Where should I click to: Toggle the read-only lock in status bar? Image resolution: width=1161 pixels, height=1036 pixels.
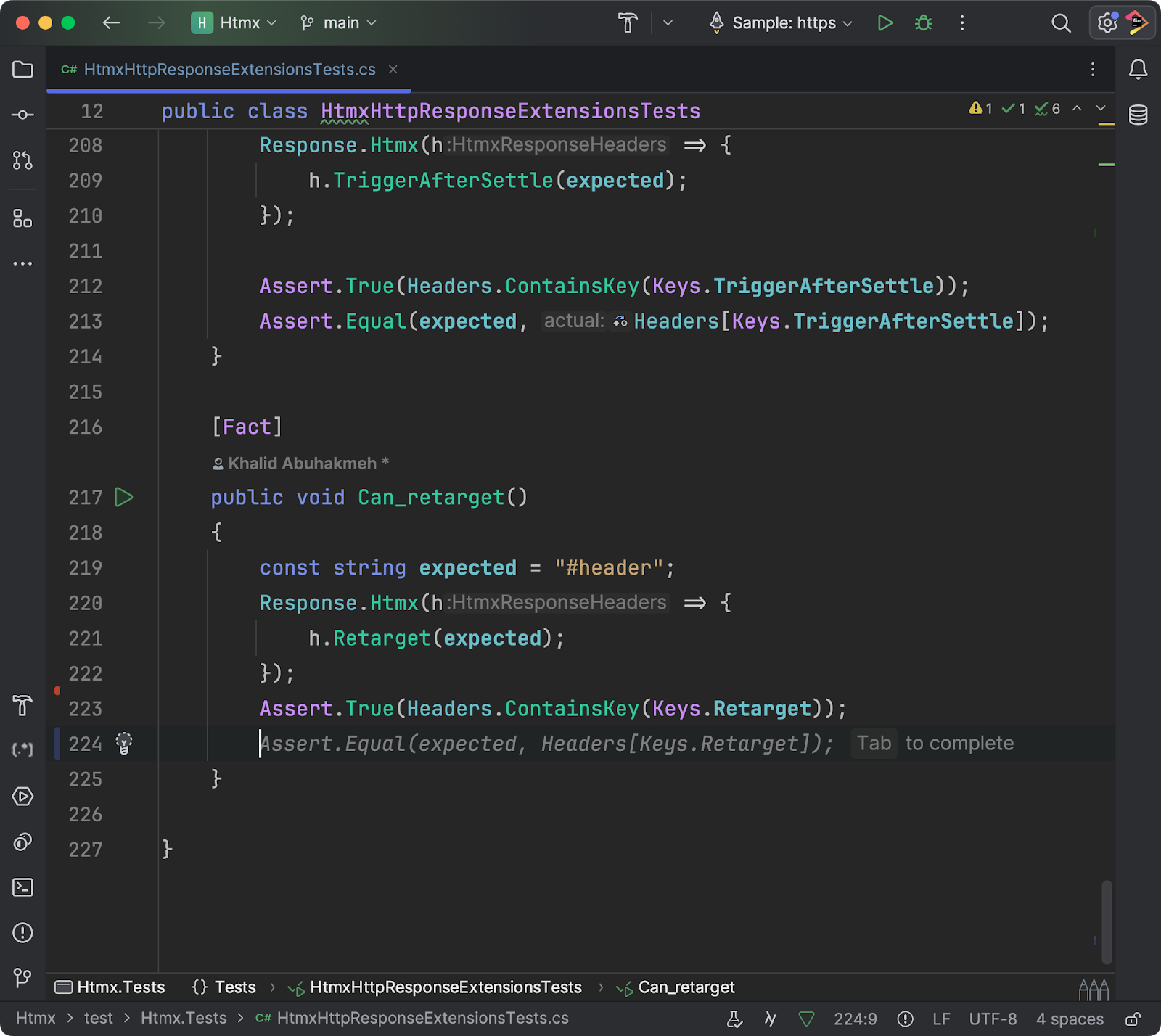point(1133,1019)
